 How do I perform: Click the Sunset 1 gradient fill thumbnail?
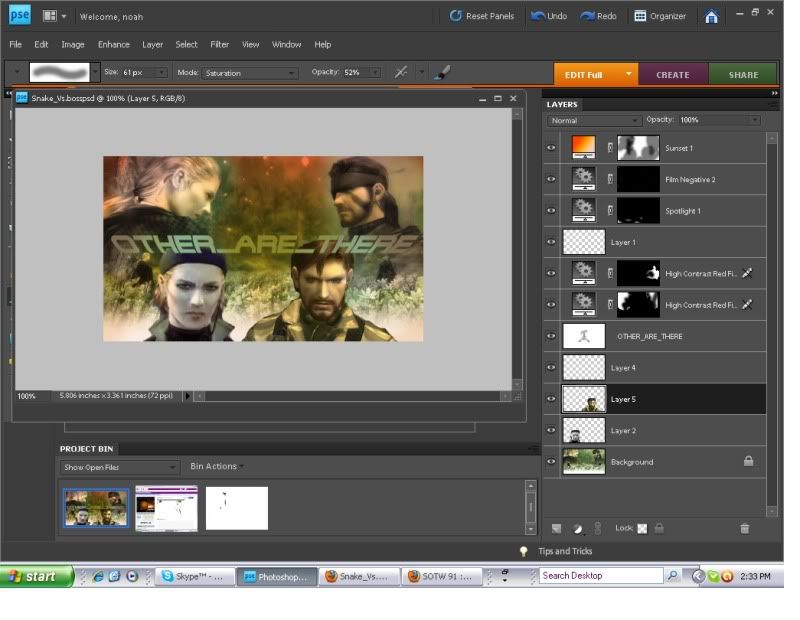tap(584, 147)
